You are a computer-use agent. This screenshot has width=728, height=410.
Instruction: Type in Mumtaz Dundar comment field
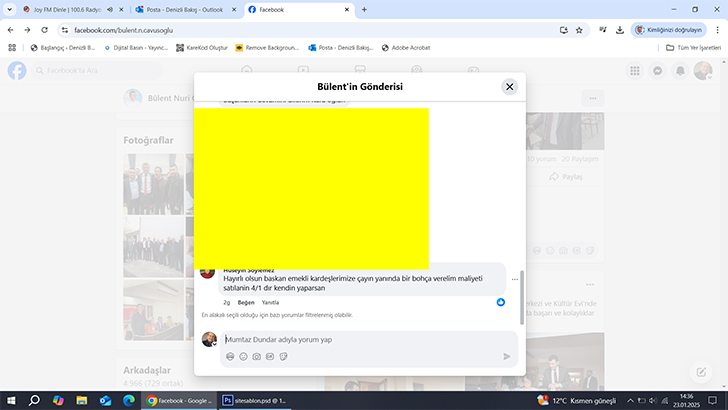pyautogui.click(x=360, y=340)
